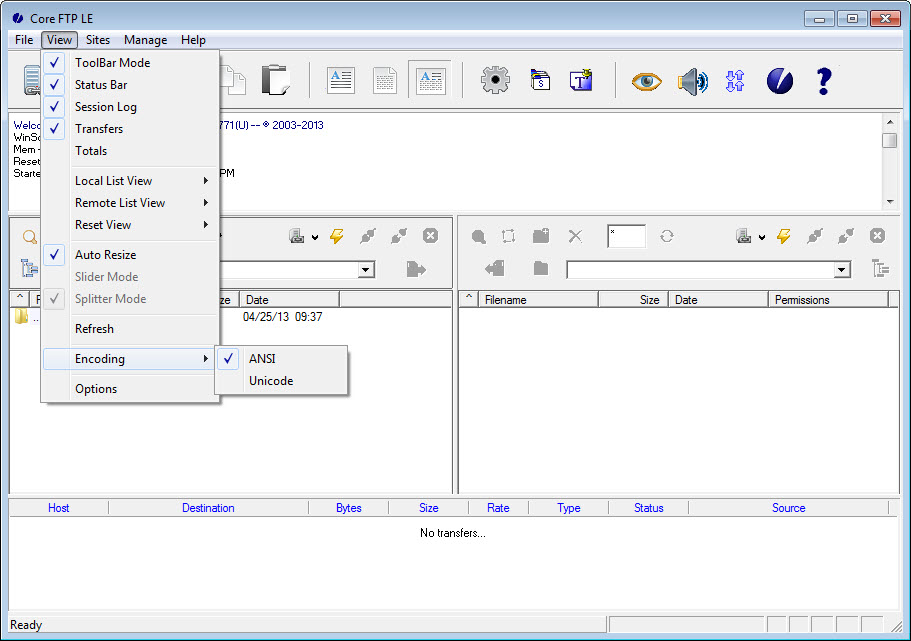911x641 pixels.
Task: Click the clipboard paste toolbar icon
Action: pos(275,80)
